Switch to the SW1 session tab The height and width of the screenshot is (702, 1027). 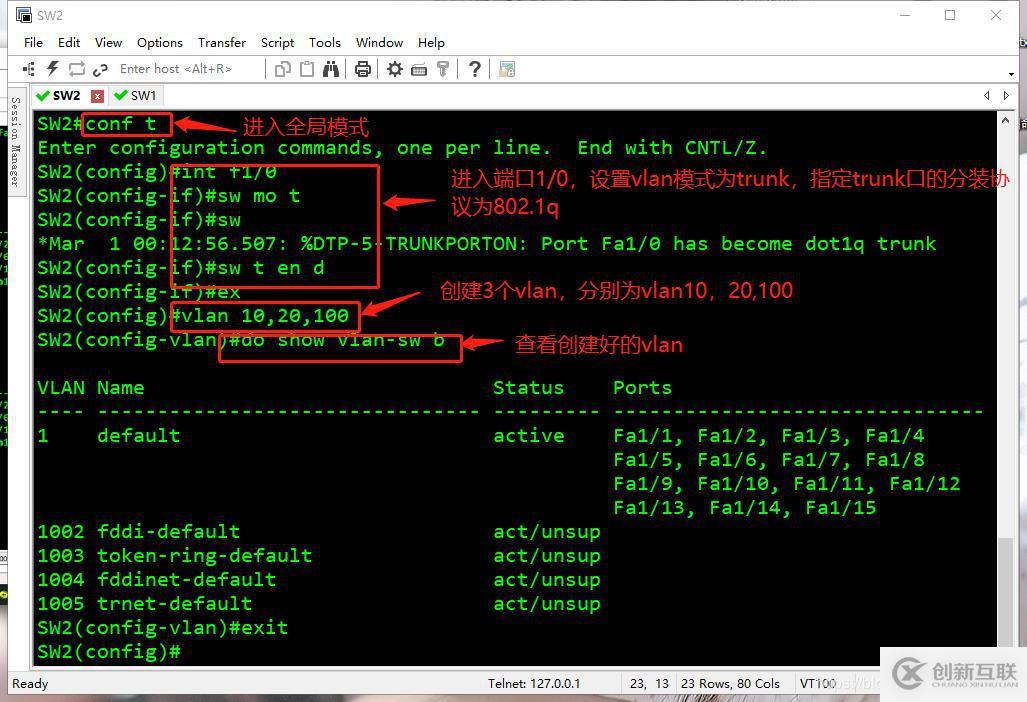pyautogui.click(x=135, y=96)
